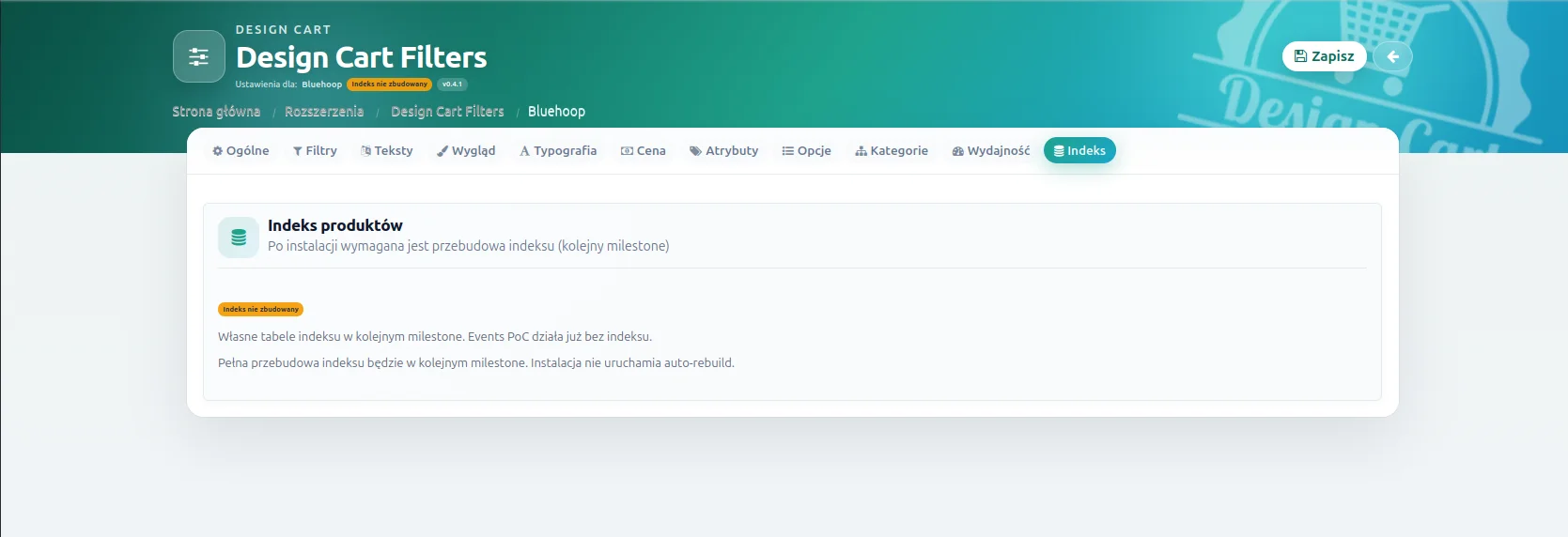Click the Bluehoop breadcrumb item

[556, 111]
